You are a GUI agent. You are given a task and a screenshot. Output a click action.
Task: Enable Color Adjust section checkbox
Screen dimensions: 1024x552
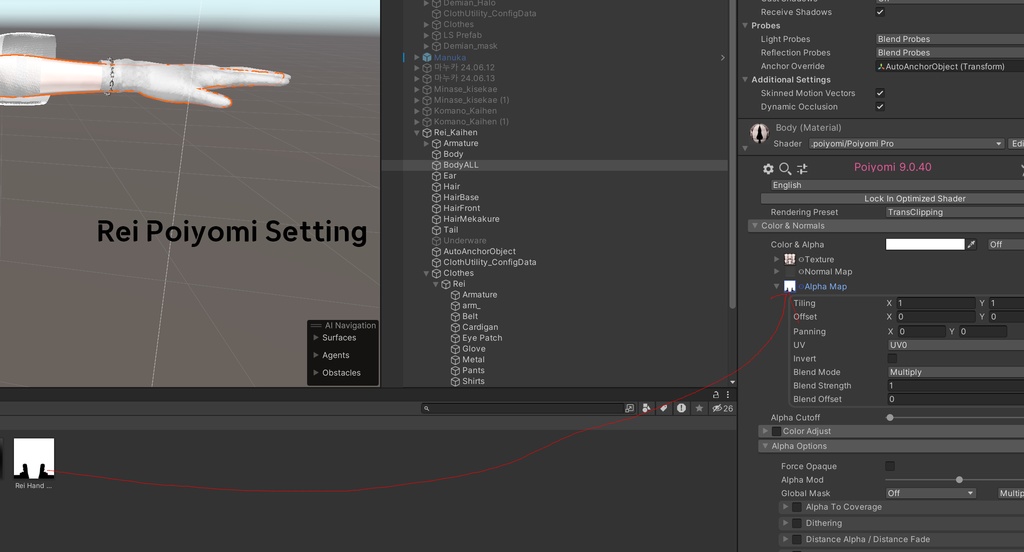coord(776,431)
